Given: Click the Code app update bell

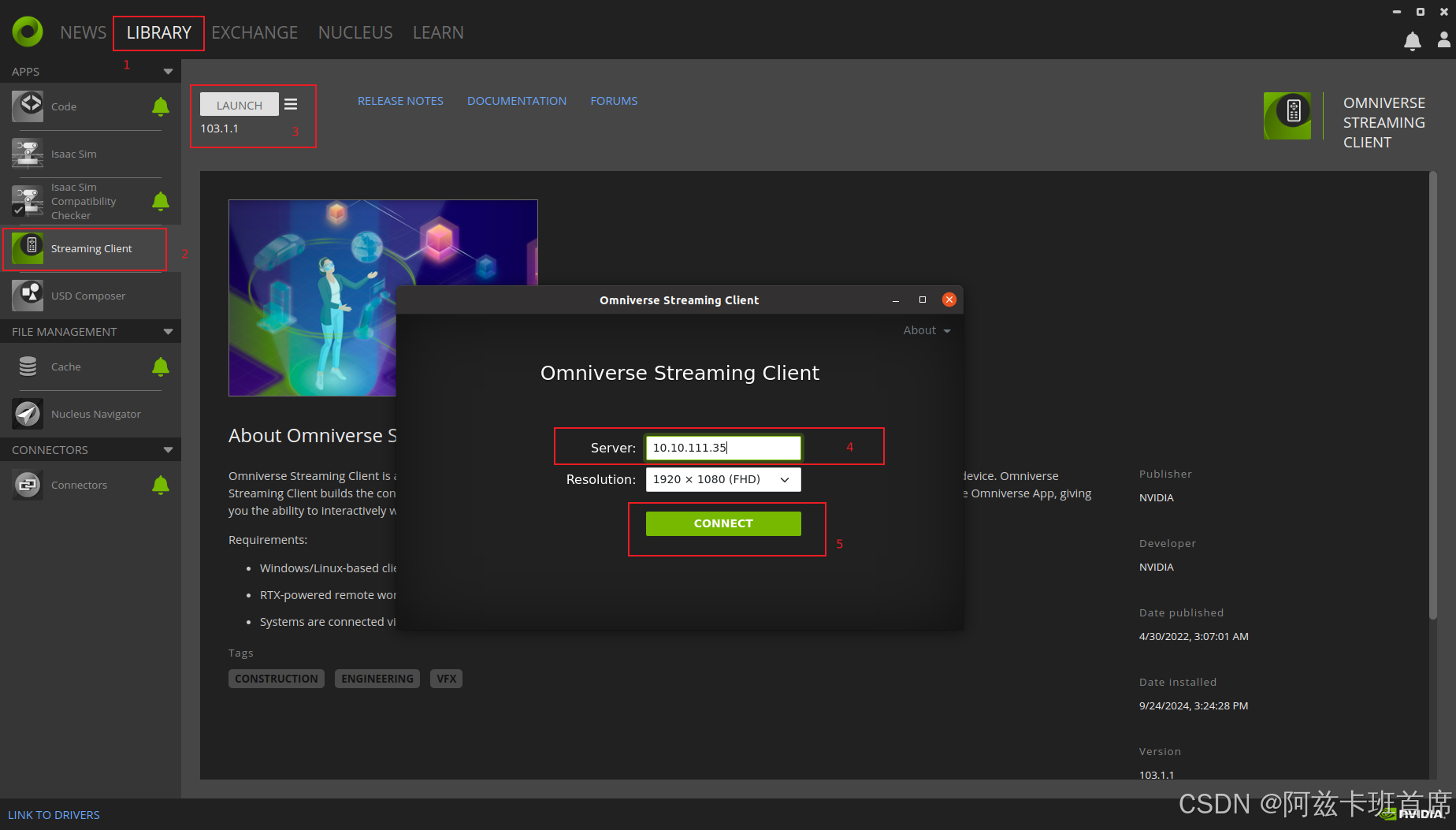Looking at the screenshot, I should pos(161,106).
